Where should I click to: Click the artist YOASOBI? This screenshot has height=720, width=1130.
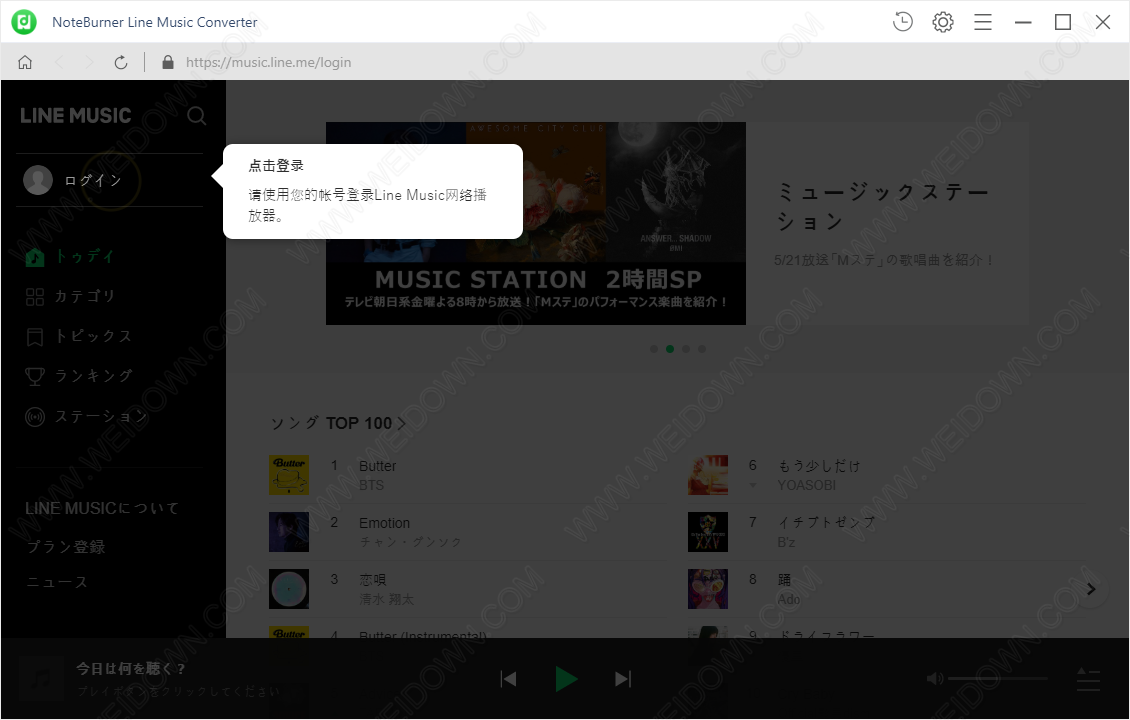806,485
